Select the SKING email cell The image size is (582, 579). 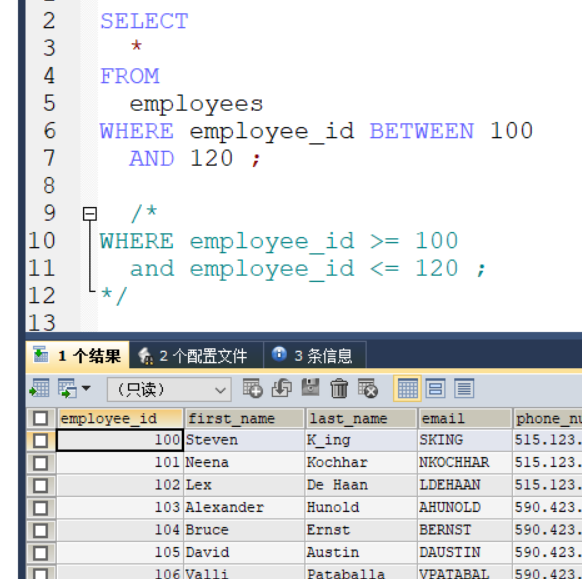[x=465, y=440]
